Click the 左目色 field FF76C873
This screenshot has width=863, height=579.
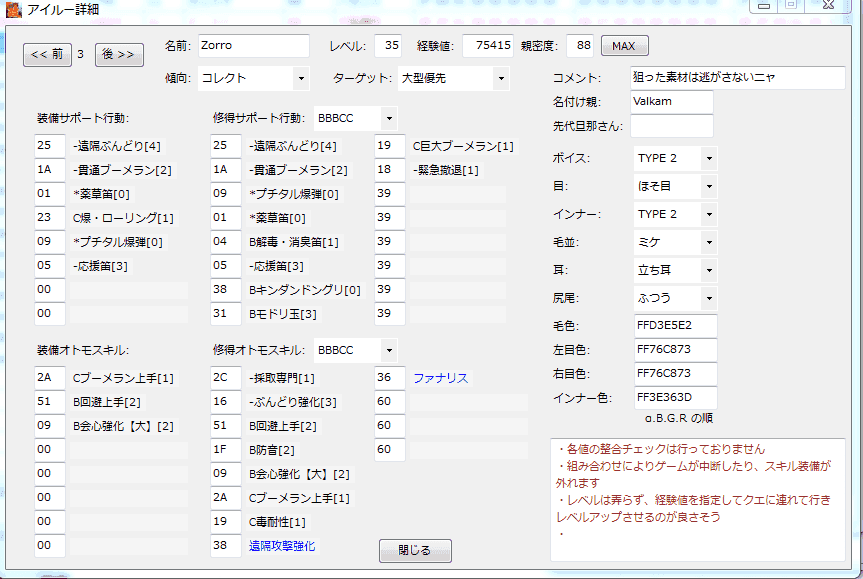pos(676,350)
